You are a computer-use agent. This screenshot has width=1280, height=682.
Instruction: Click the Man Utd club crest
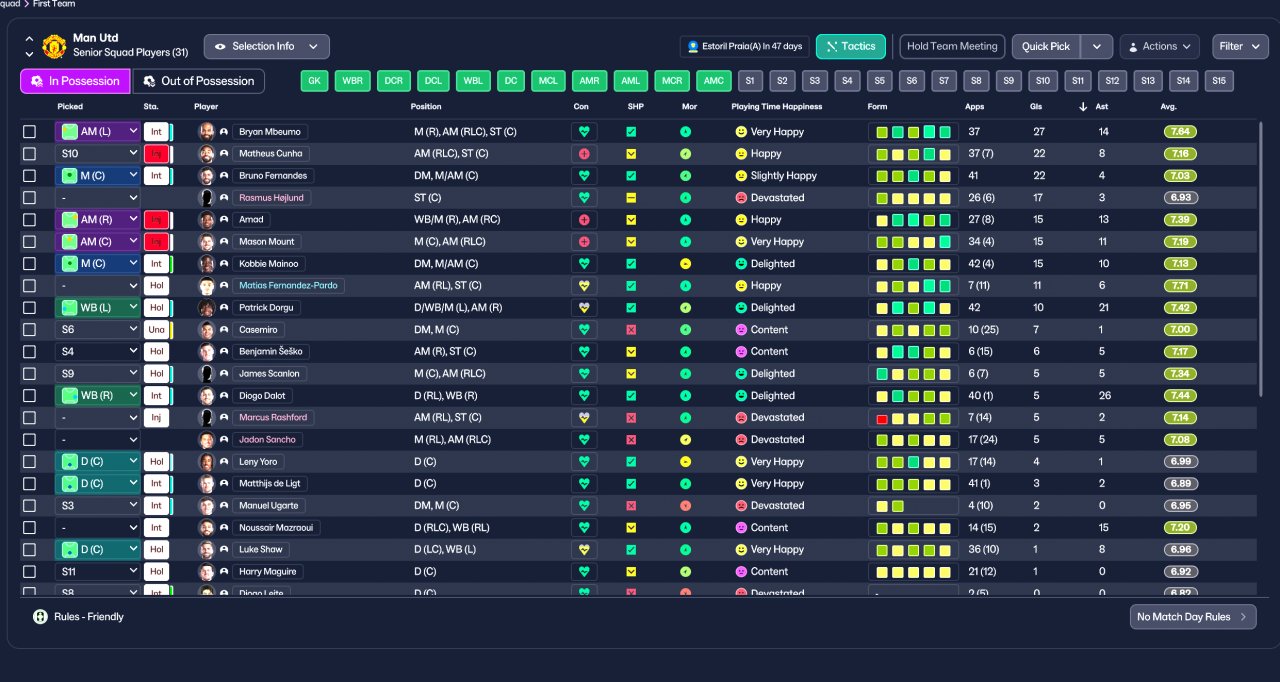click(54, 46)
